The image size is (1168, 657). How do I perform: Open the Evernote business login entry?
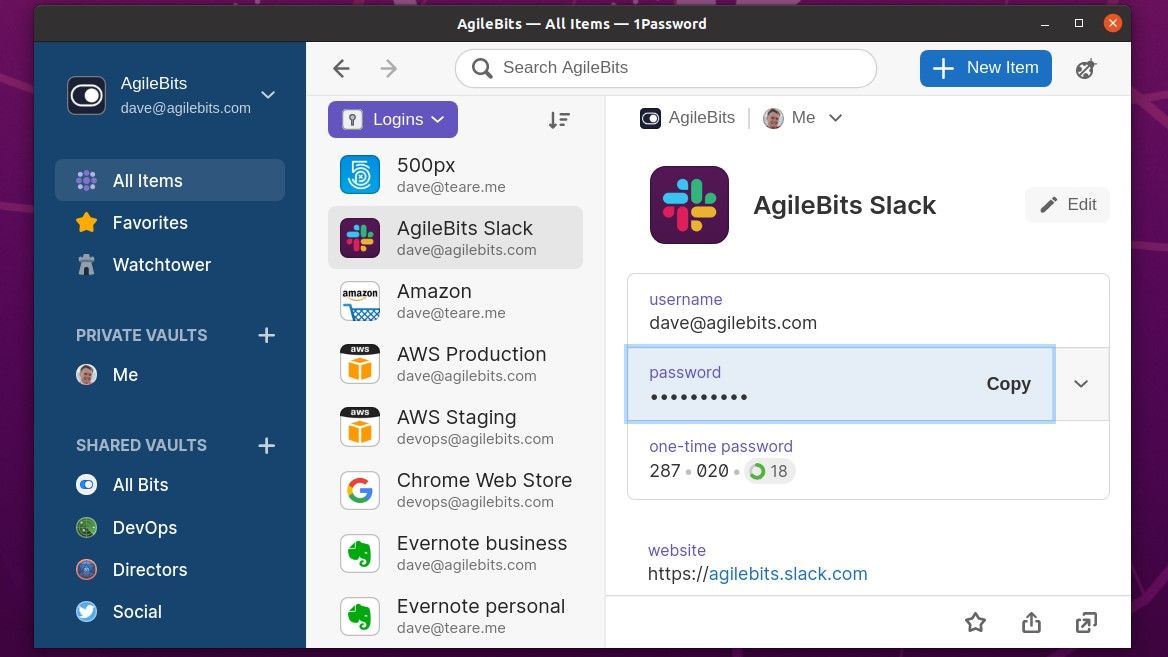click(x=455, y=553)
